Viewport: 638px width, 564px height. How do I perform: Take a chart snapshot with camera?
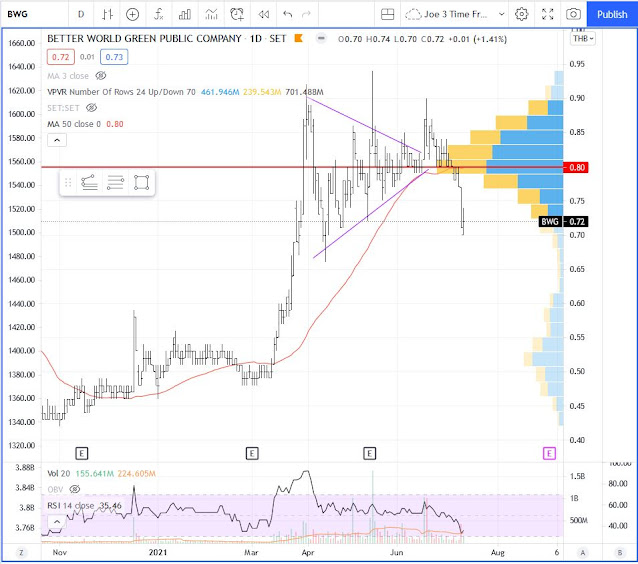[573, 15]
